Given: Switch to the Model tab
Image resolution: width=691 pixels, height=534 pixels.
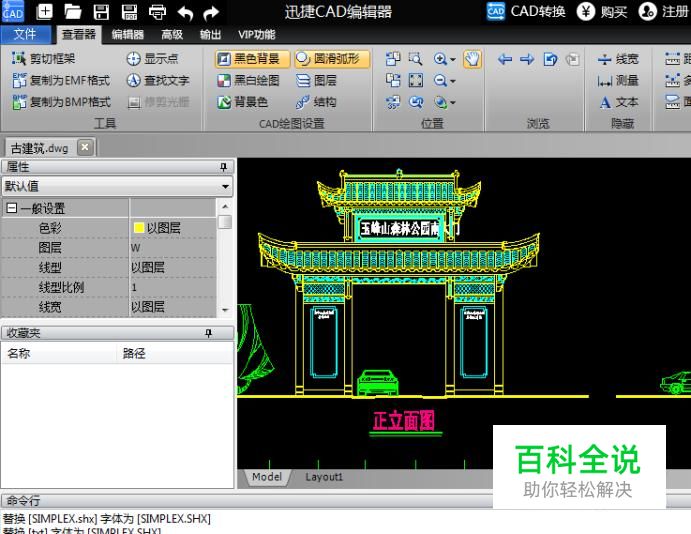Looking at the screenshot, I should [267, 477].
